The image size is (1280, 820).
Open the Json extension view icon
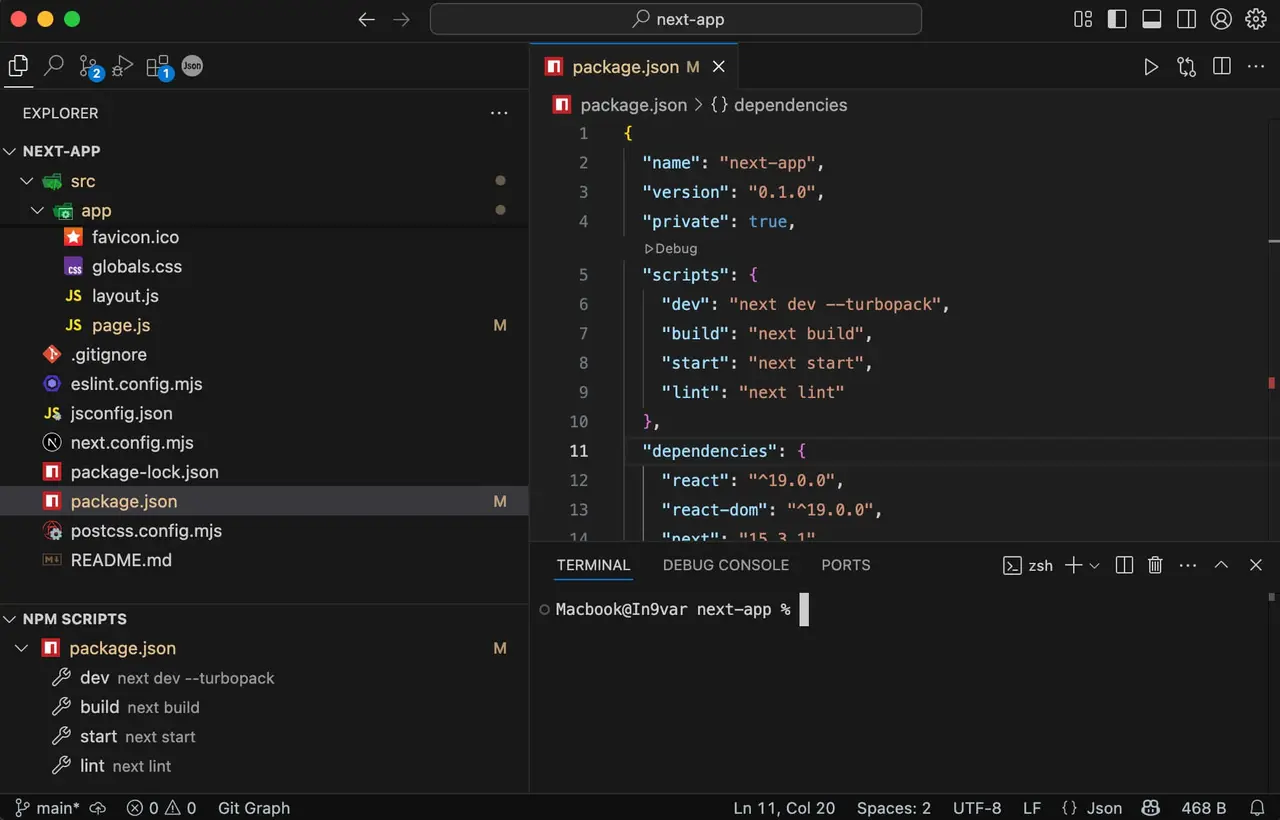pos(192,66)
